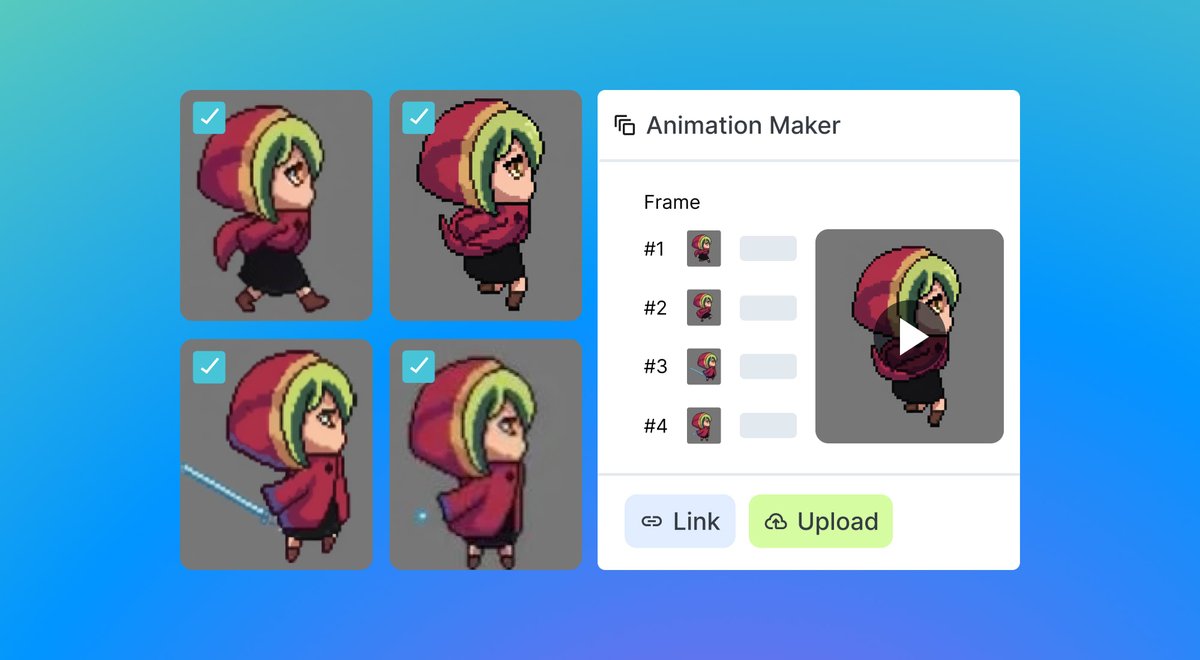Viewport: 1200px width, 660px height.
Task: Click the Animation Maker title
Action: click(x=743, y=125)
